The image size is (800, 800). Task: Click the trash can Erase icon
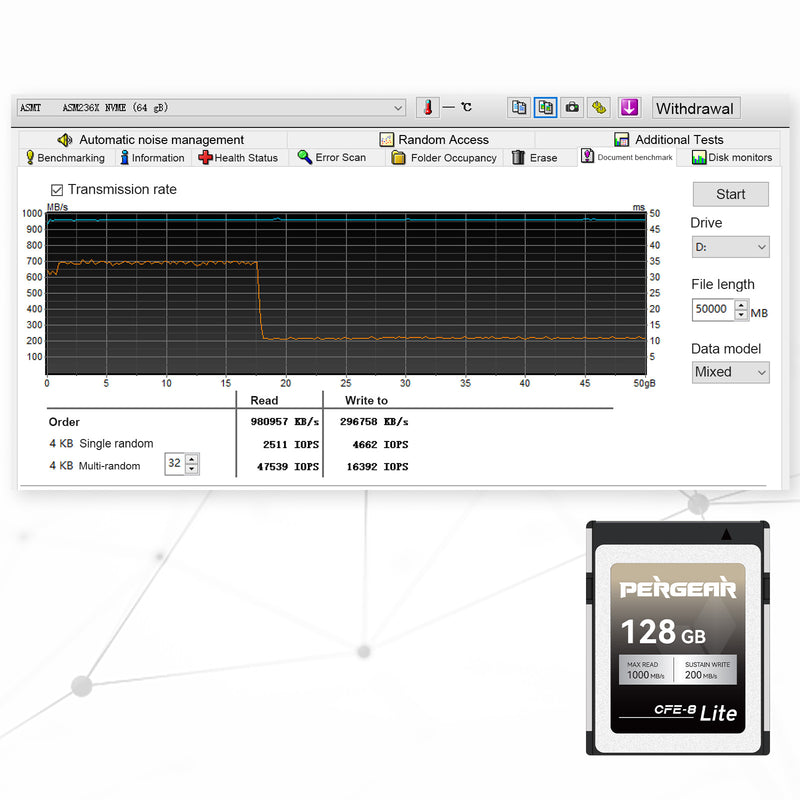[x=518, y=157]
